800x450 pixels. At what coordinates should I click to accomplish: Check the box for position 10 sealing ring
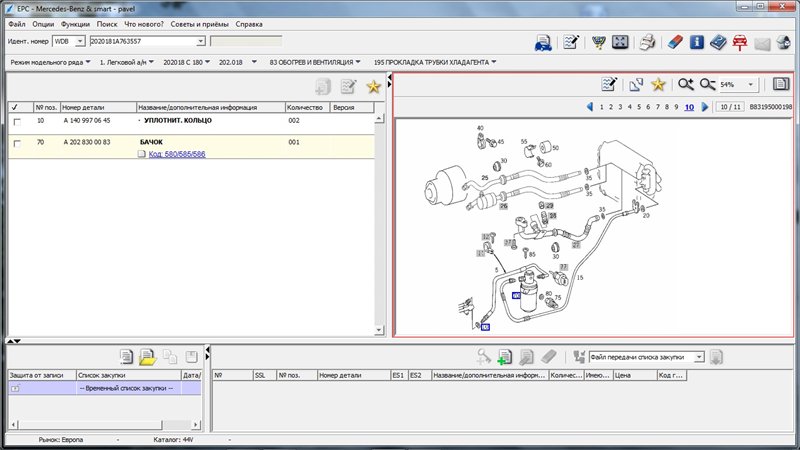(x=16, y=121)
